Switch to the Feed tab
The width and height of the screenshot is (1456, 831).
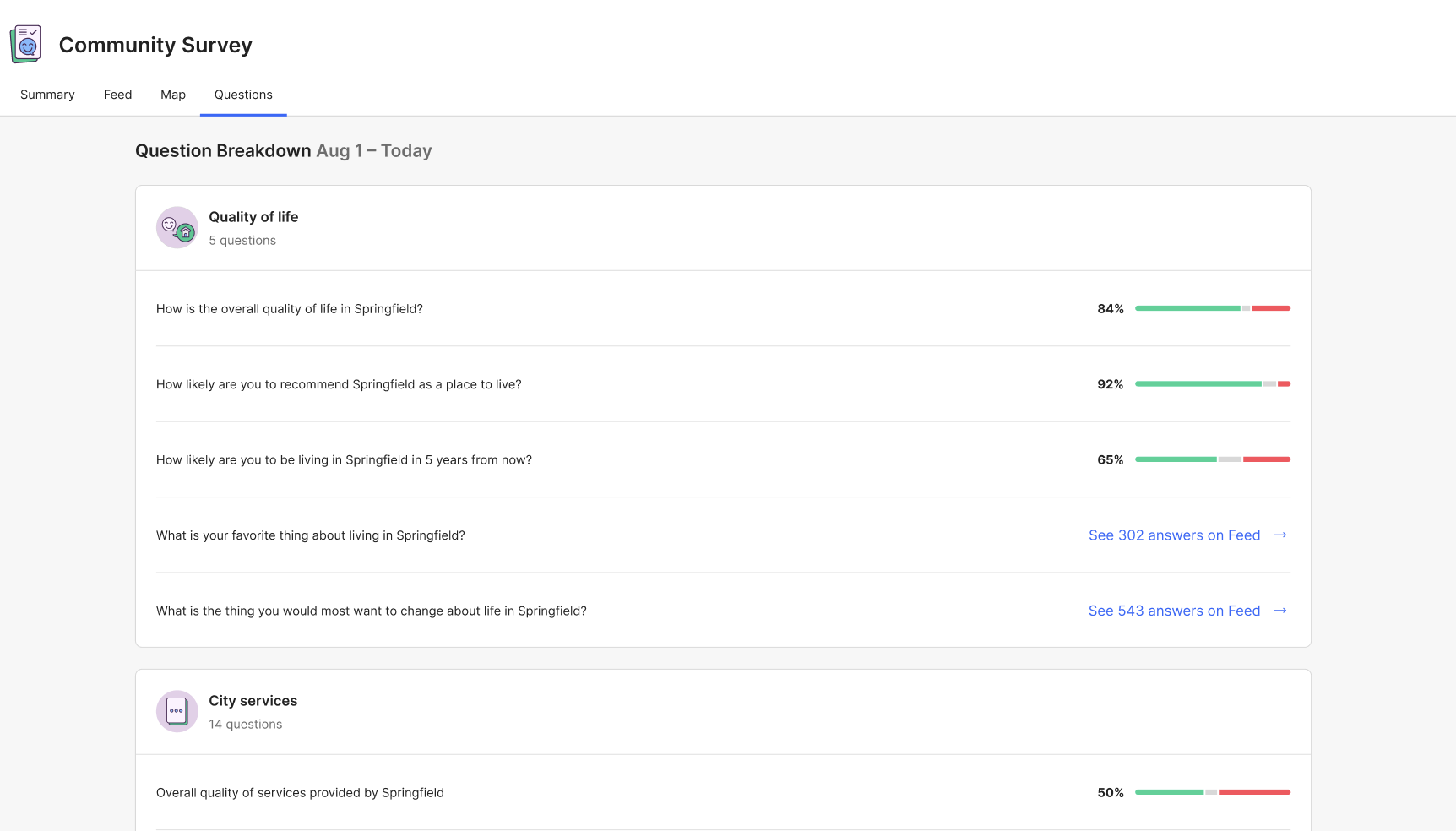tap(117, 95)
